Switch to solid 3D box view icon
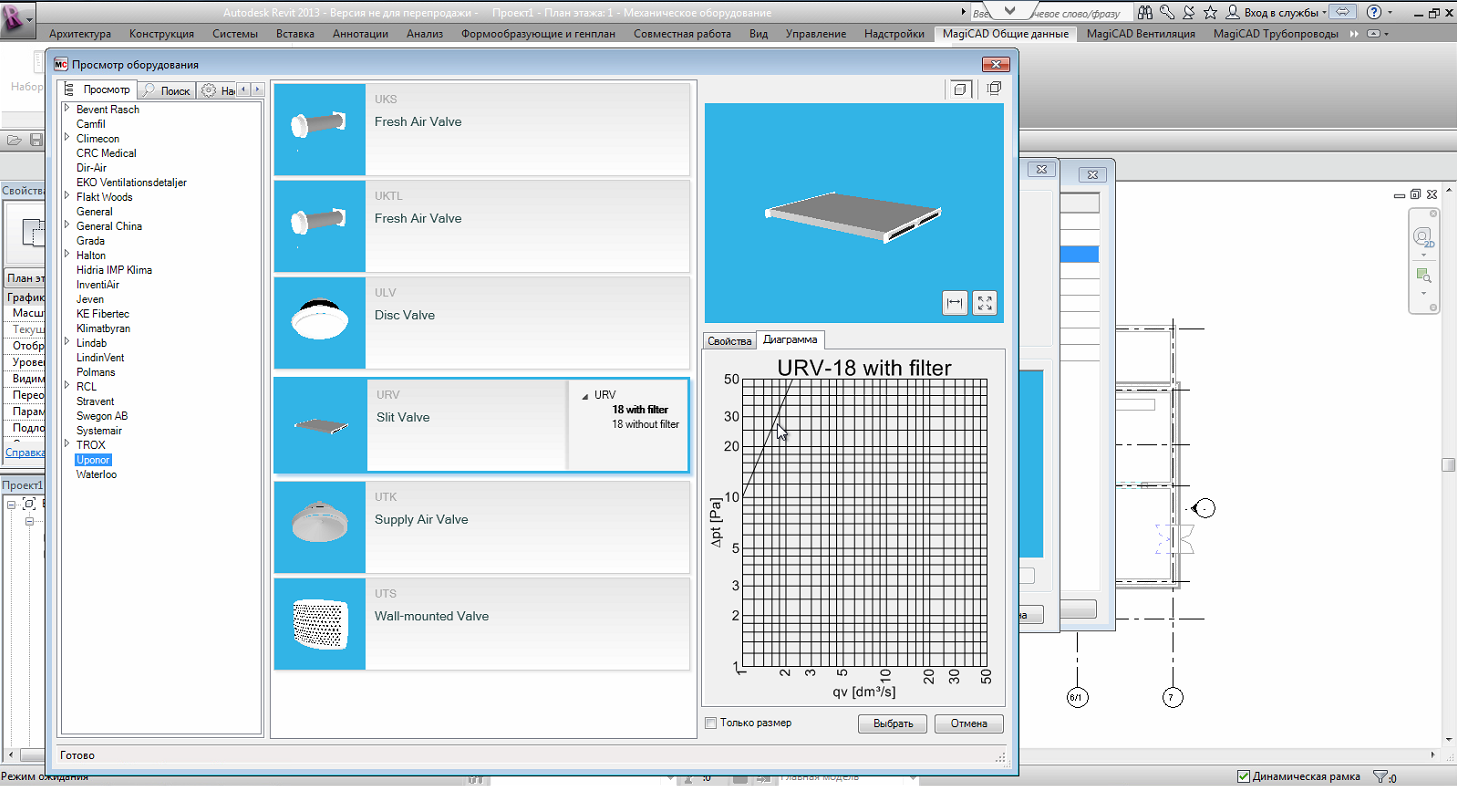This screenshot has height=786, width=1457. click(959, 89)
